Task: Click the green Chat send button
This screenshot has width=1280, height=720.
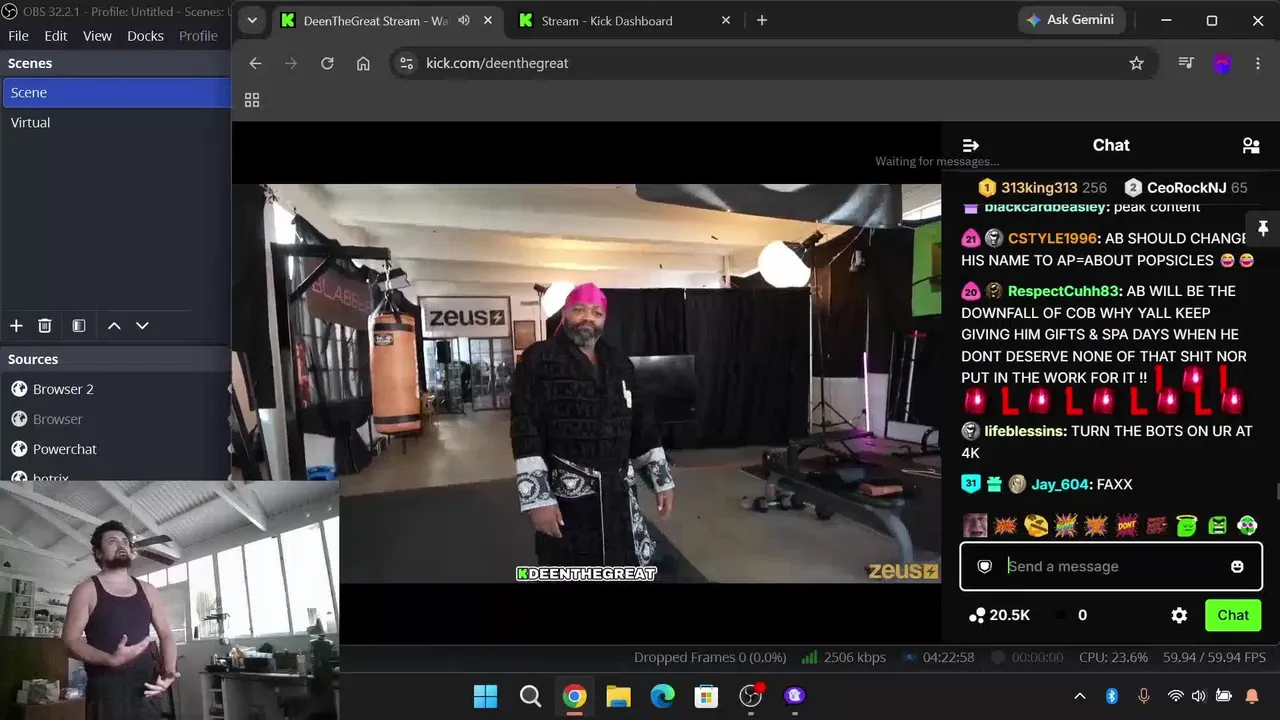Action: [1232, 615]
